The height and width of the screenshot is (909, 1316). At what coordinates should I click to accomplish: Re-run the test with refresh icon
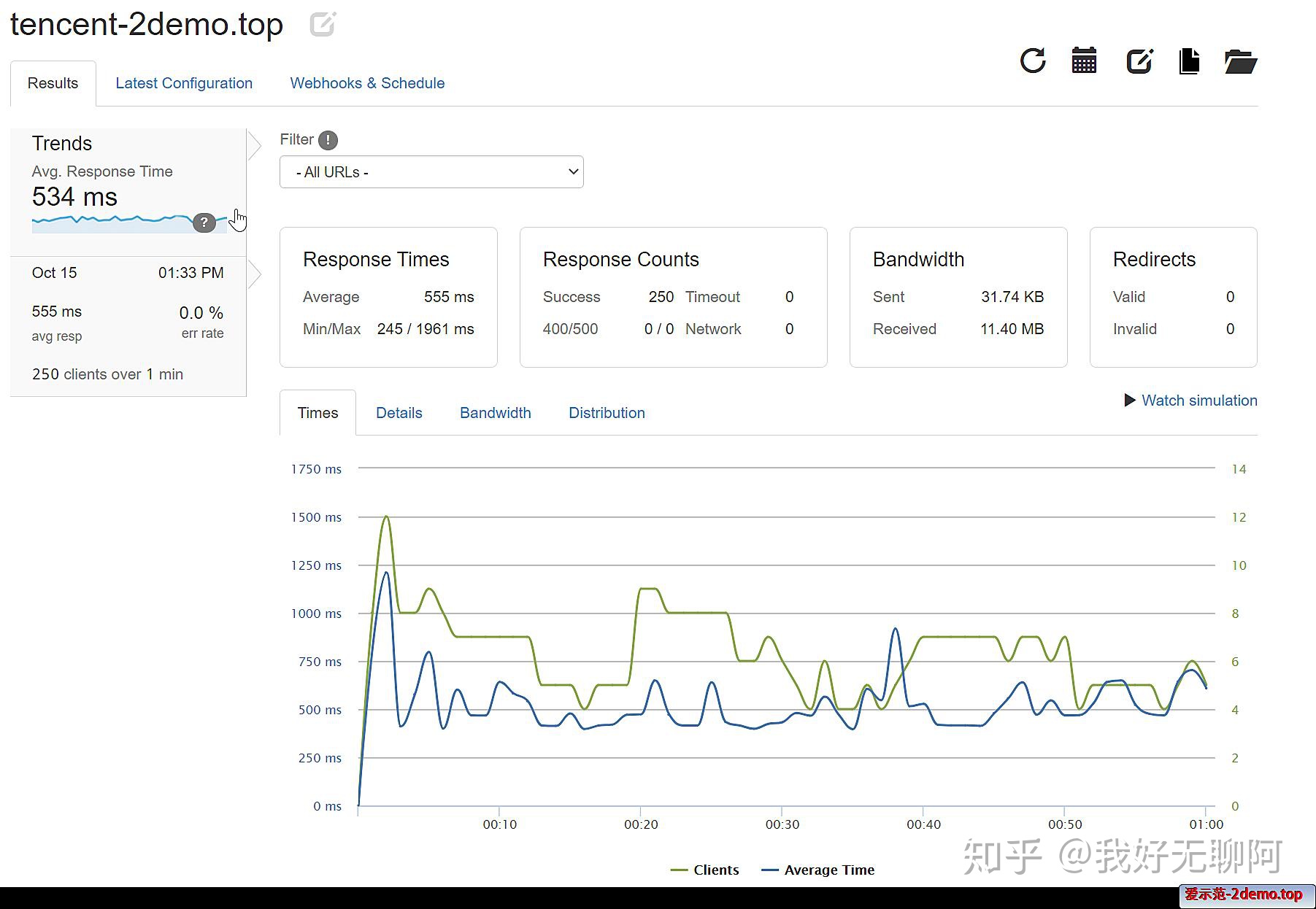click(1033, 61)
